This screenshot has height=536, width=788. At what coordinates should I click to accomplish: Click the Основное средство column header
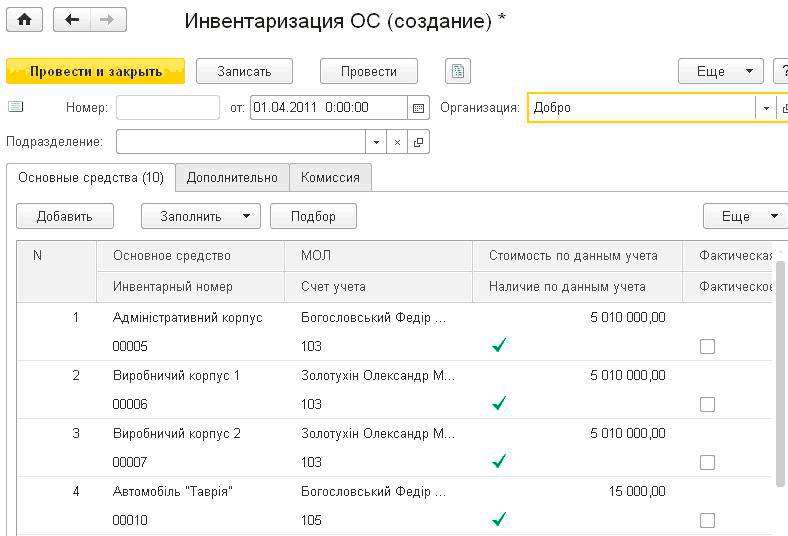coord(190,256)
